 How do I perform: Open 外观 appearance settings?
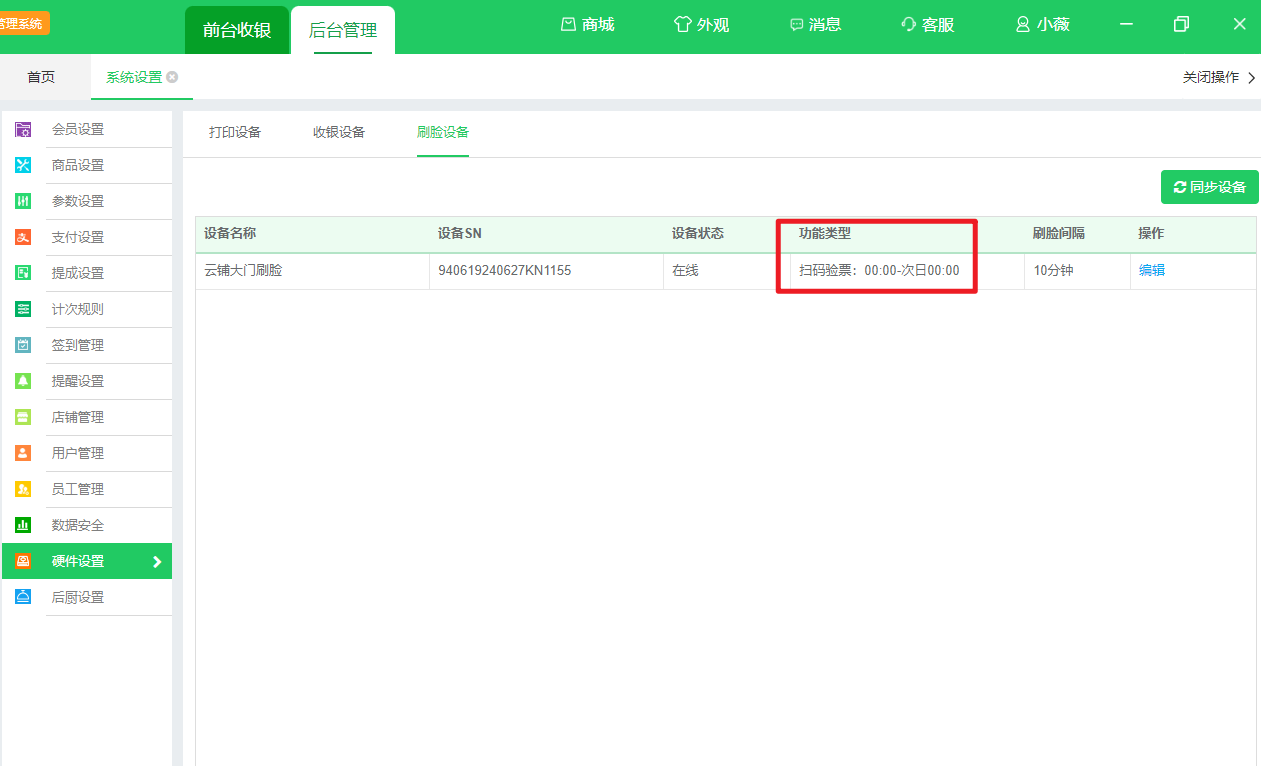[x=701, y=25]
